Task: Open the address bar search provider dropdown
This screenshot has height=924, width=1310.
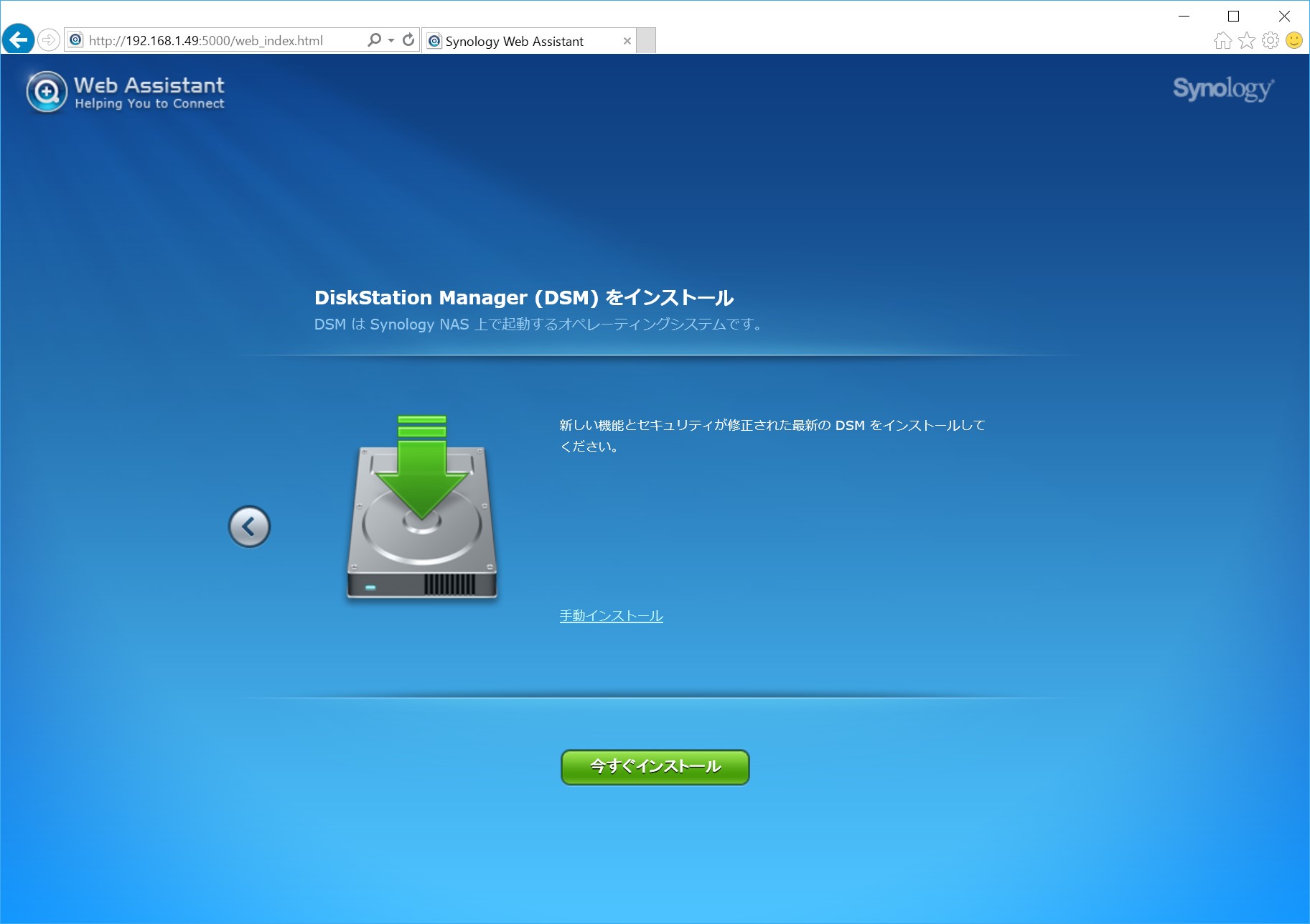Action: click(390, 40)
